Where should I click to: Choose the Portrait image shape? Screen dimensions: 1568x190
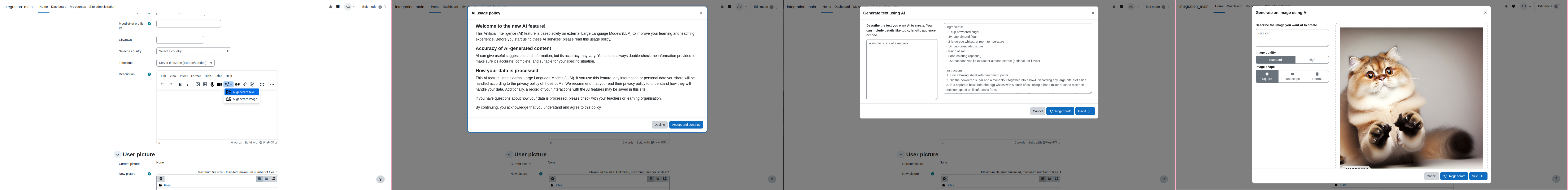[x=1317, y=76]
